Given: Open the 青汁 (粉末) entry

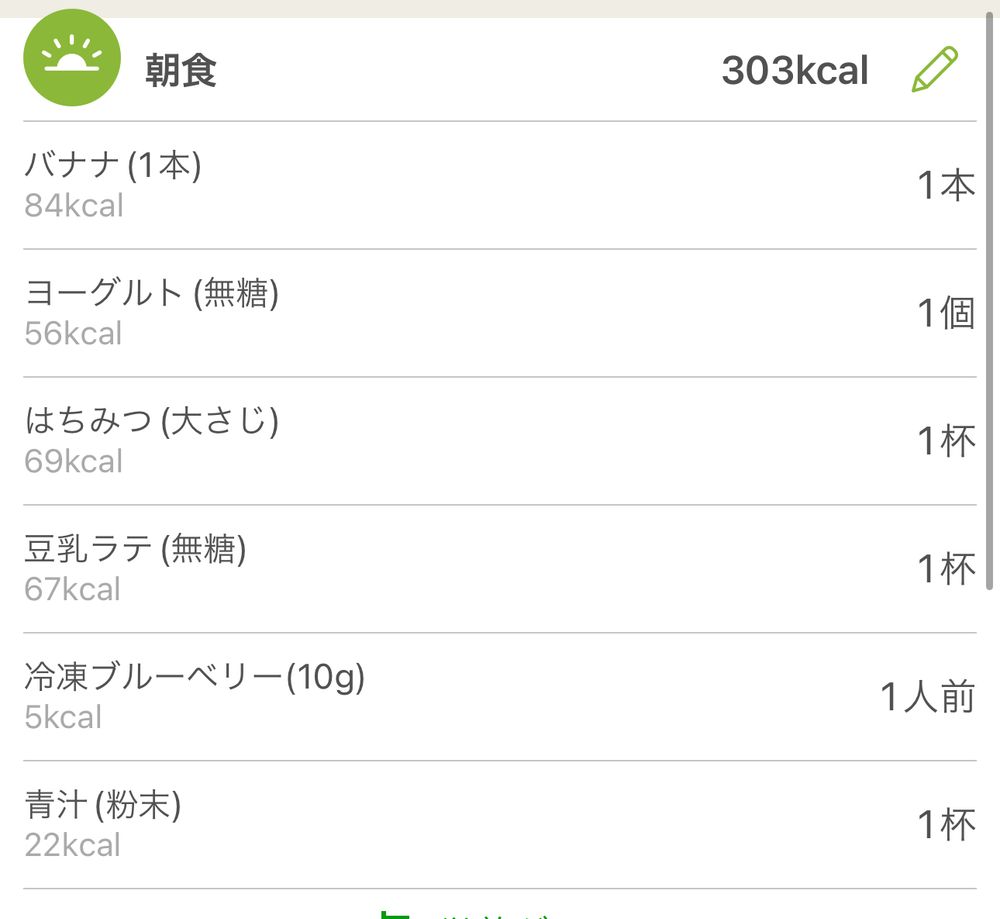Looking at the screenshot, I should (499, 825).
